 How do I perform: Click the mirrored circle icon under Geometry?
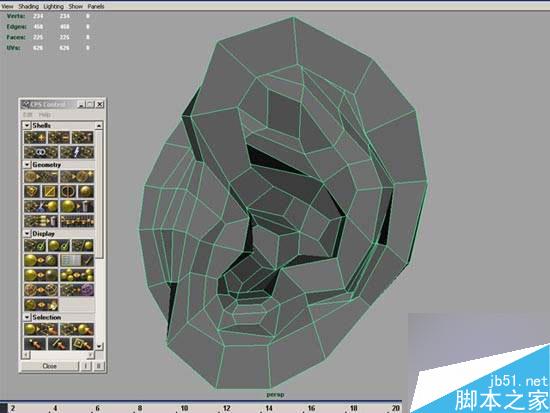click(x=68, y=192)
